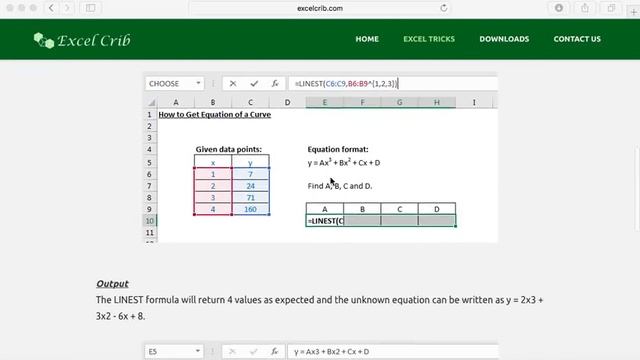The height and width of the screenshot is (360, 640).
Task: Select column G header
Action: pyautogui.click(x=399, y=102)
